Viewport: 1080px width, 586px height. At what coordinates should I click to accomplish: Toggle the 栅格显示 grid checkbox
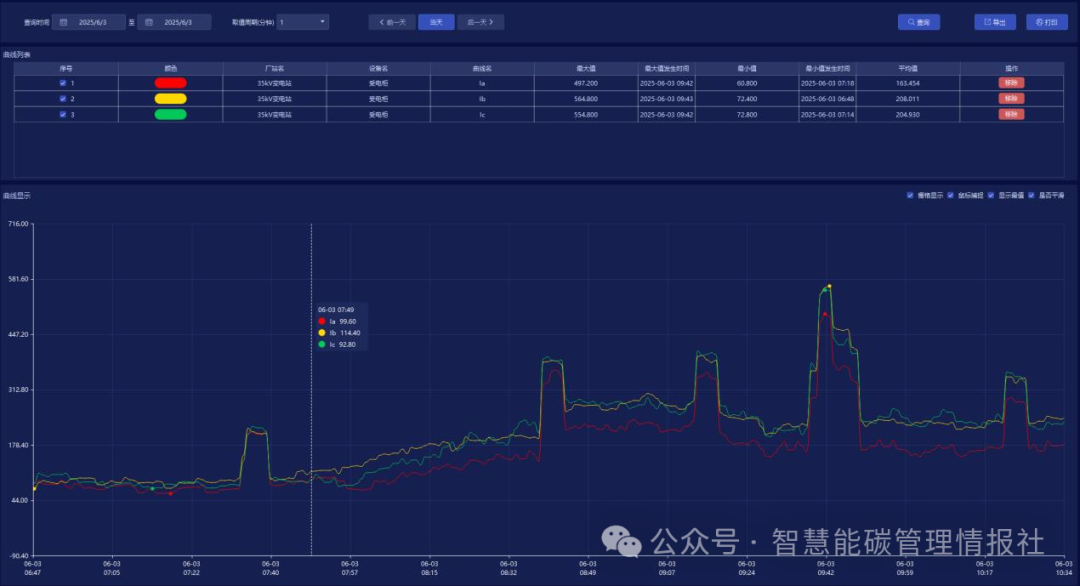click(x=910, y=196)
